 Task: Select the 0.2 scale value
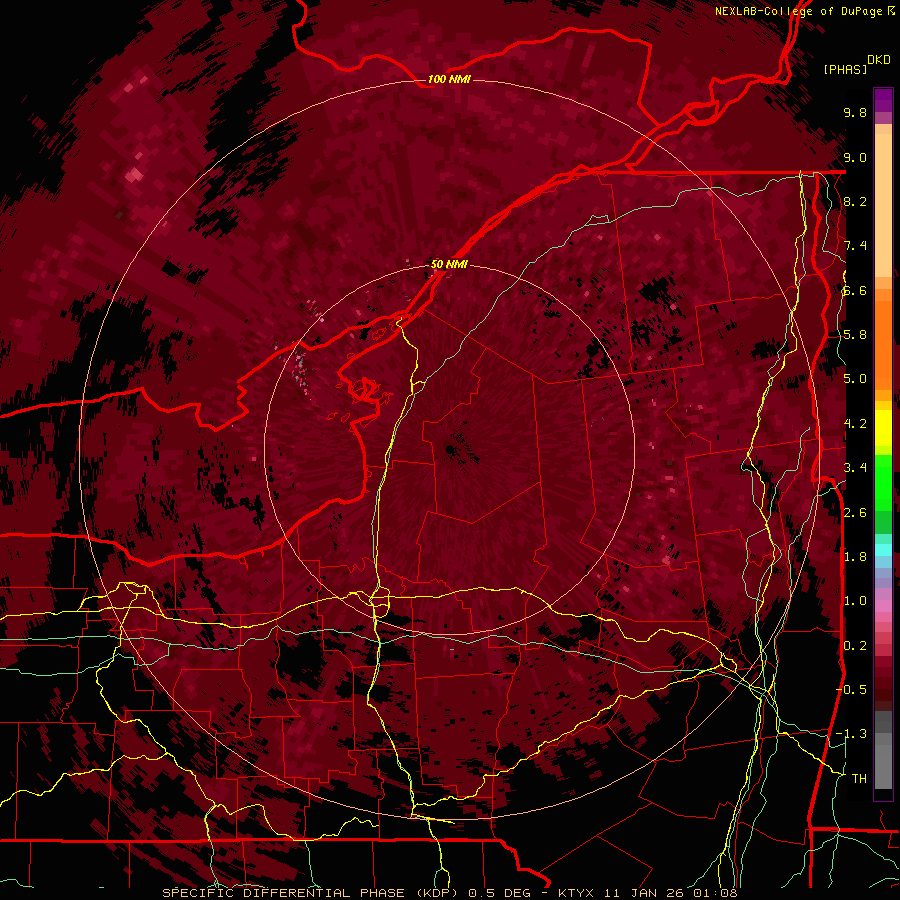coord(855,646)
